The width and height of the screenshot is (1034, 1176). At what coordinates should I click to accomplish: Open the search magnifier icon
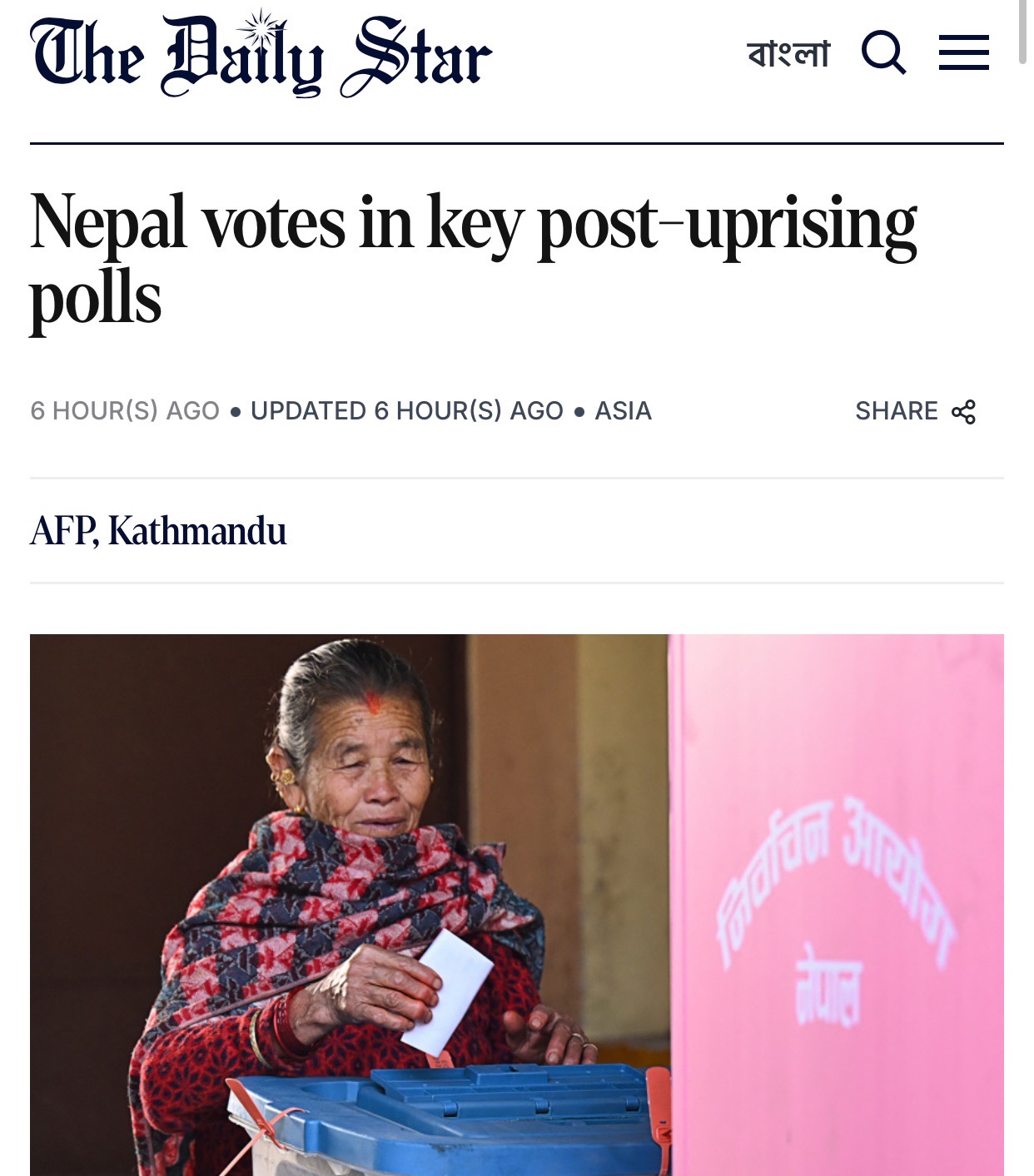(x=883, y=52)
